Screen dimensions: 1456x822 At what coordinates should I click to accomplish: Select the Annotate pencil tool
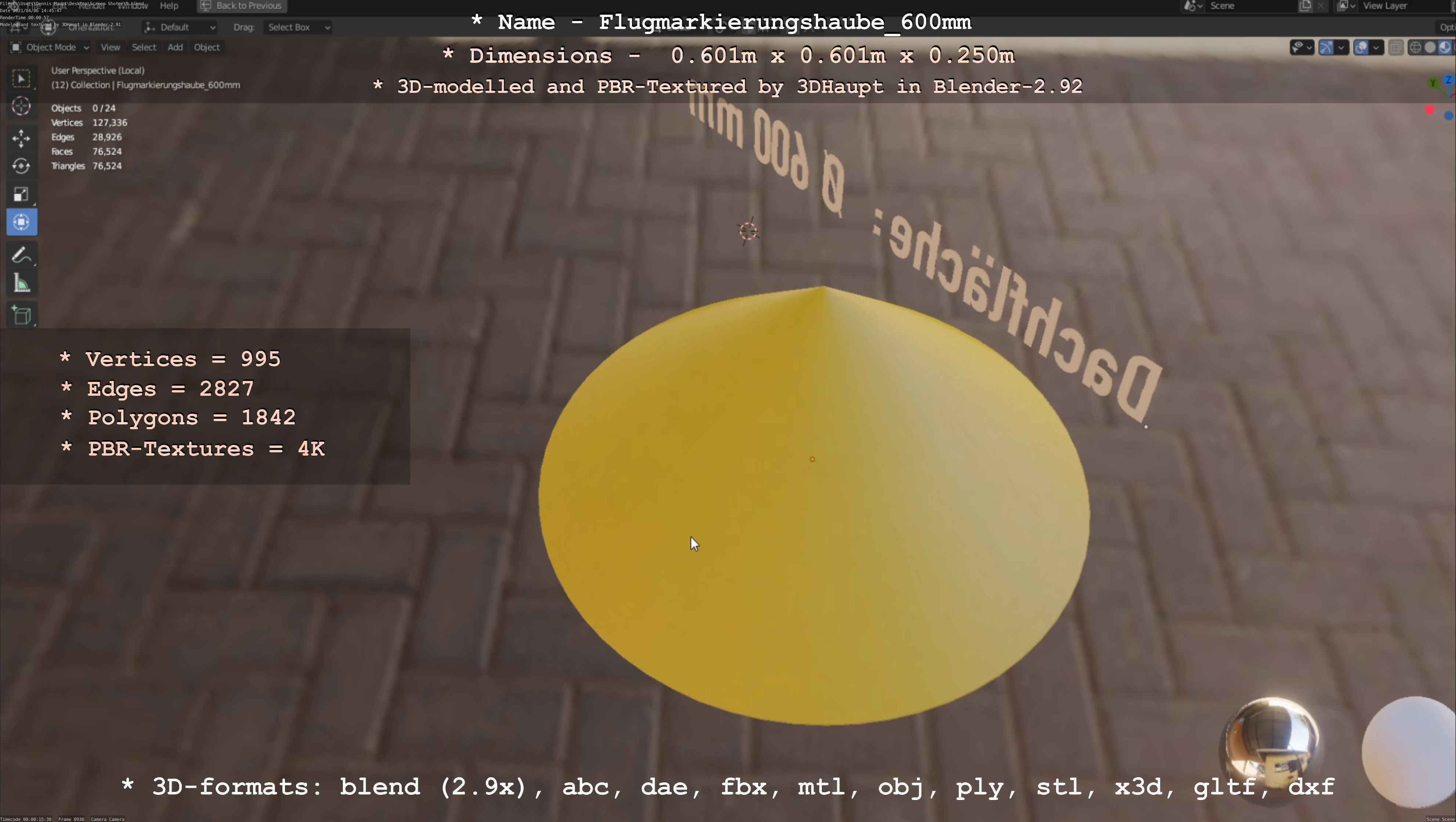21,256
